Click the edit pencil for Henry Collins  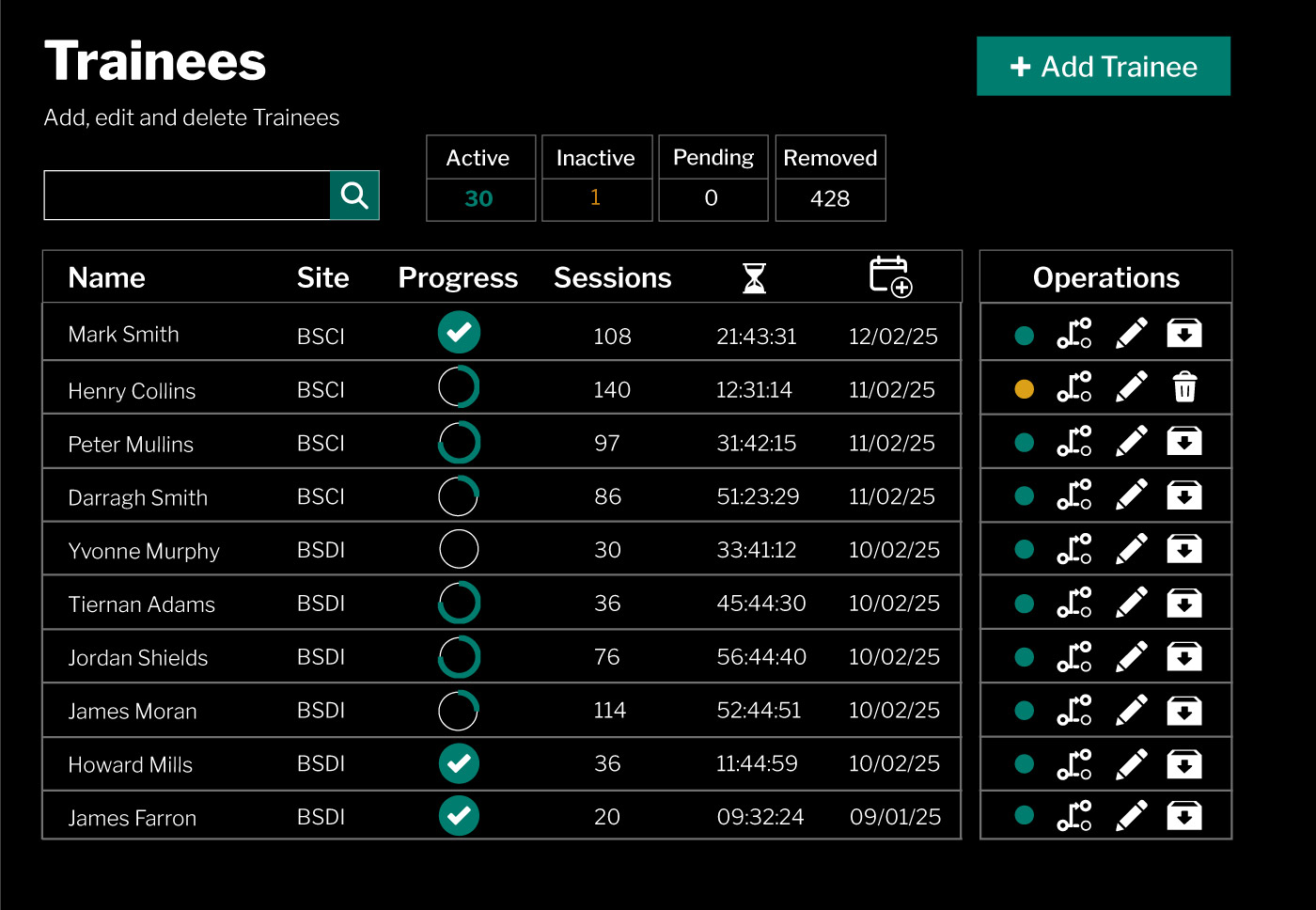[x=1131, y=386]
